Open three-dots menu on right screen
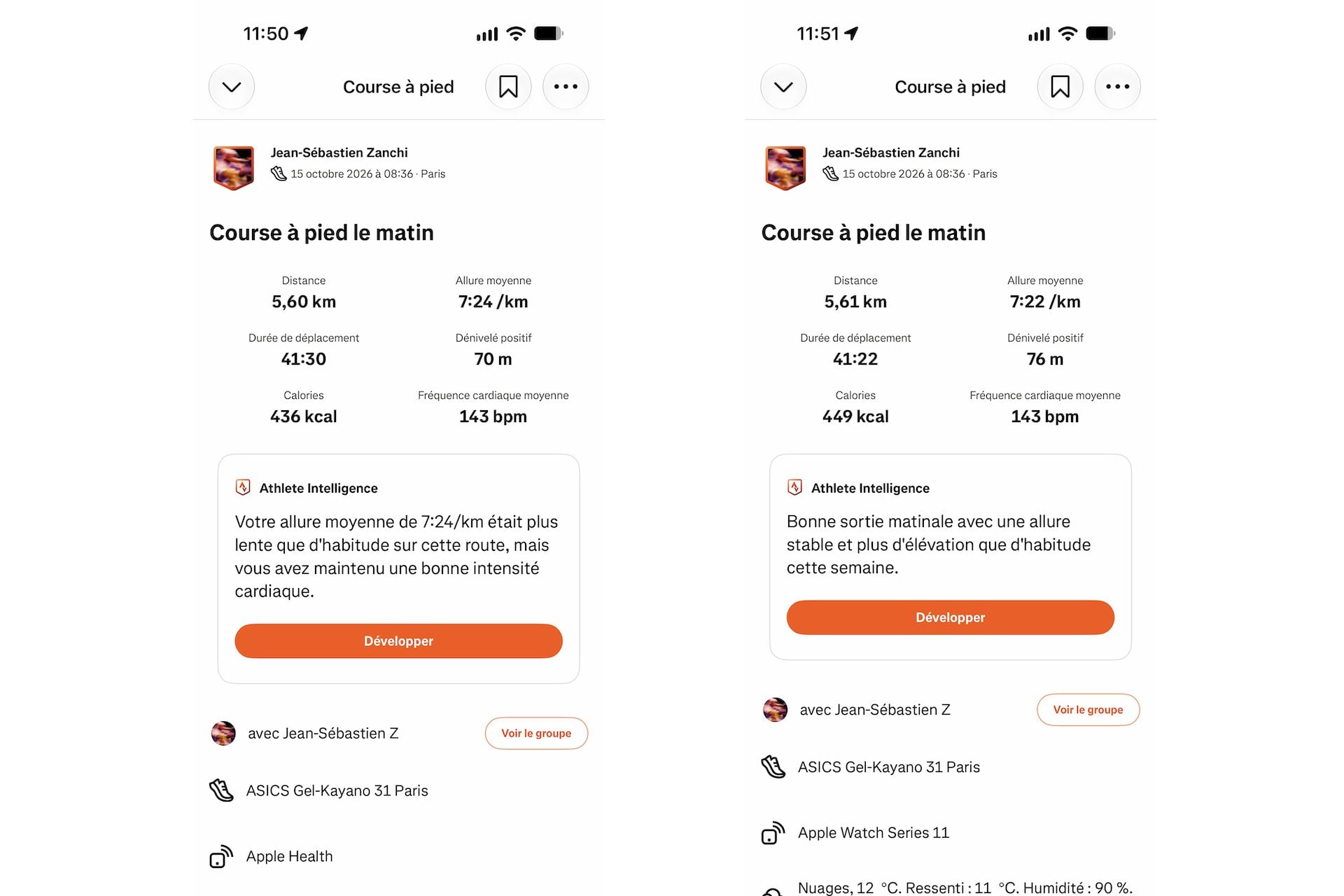1344x896 pixels. tap(1117, 87)
